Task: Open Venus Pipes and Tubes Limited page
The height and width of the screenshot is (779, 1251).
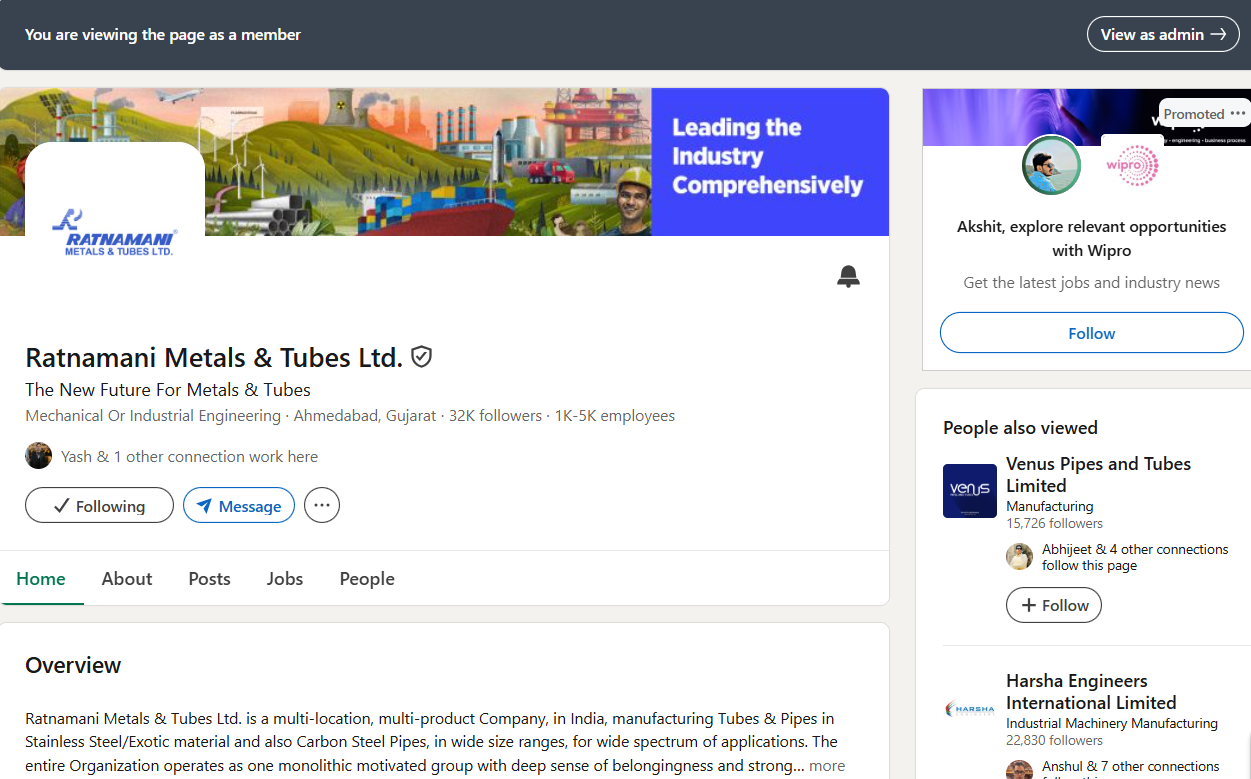Action: click(x=1098, y=475)
